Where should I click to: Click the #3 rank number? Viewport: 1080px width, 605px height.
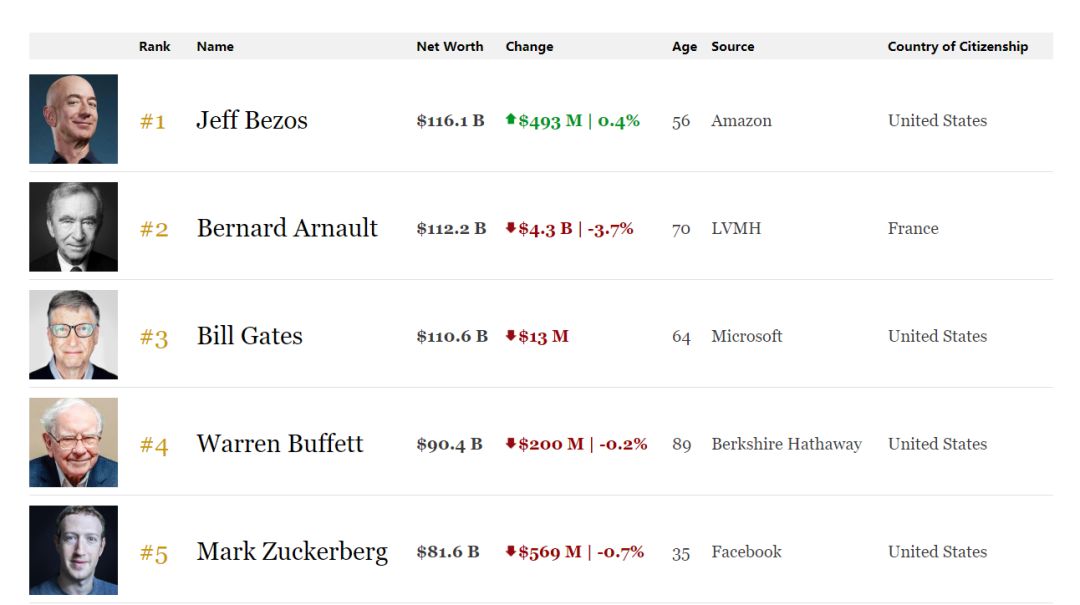pyautogui.click(x=153, y=337)
